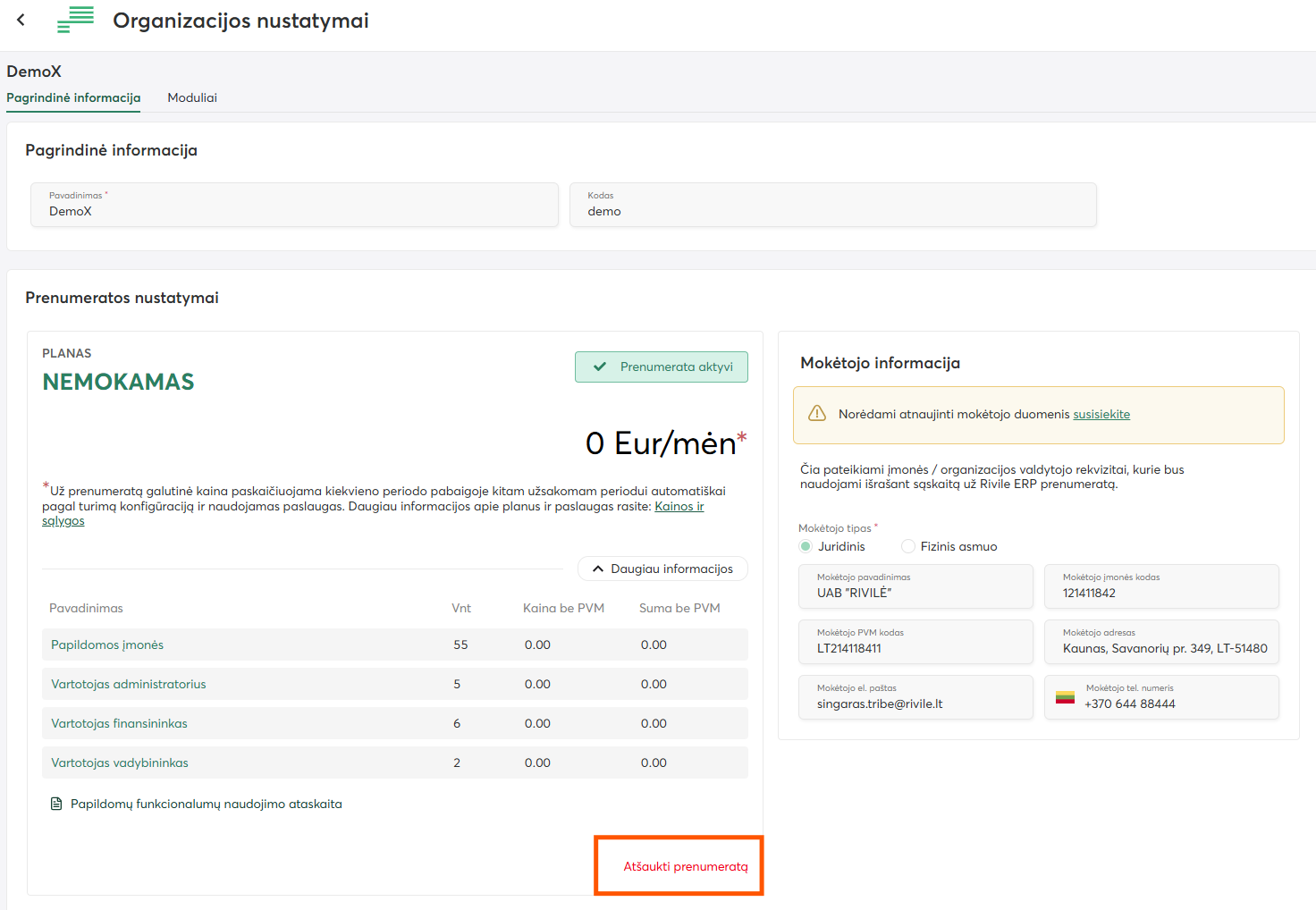Click Atšaukti prenumeratą to cancel subscription

(x=685, y=866)
